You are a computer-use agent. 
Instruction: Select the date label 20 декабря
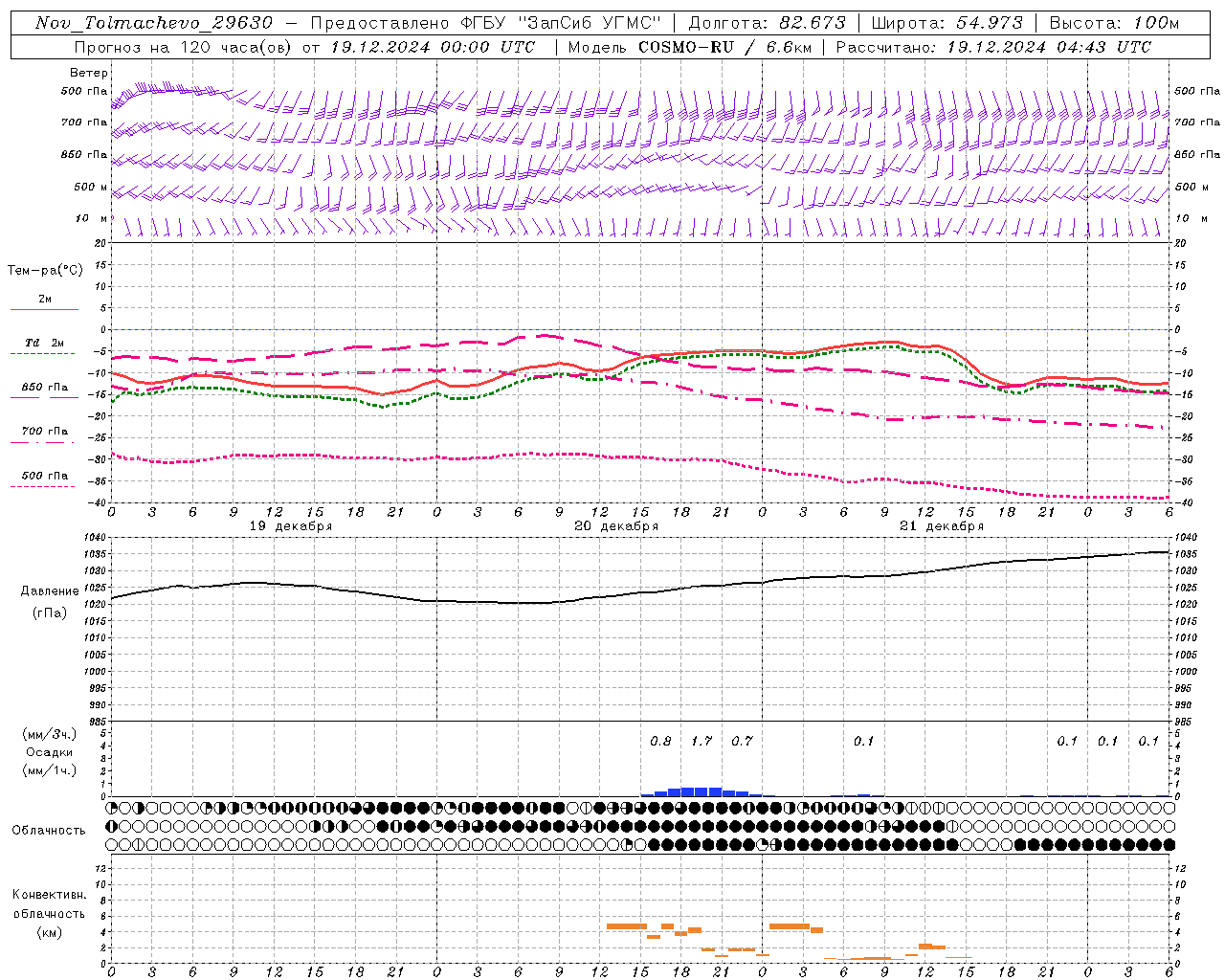616,526
